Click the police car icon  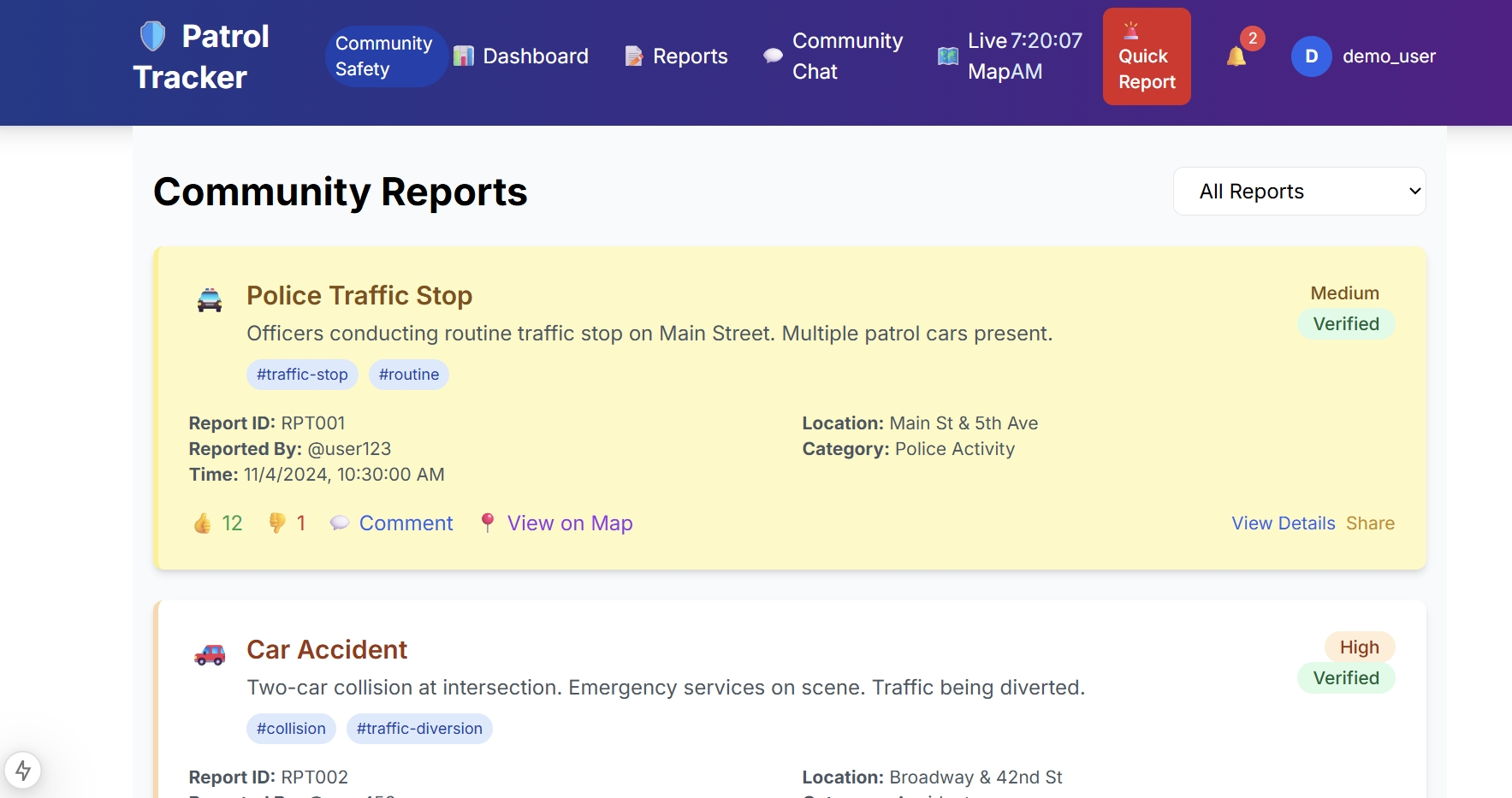210,300
